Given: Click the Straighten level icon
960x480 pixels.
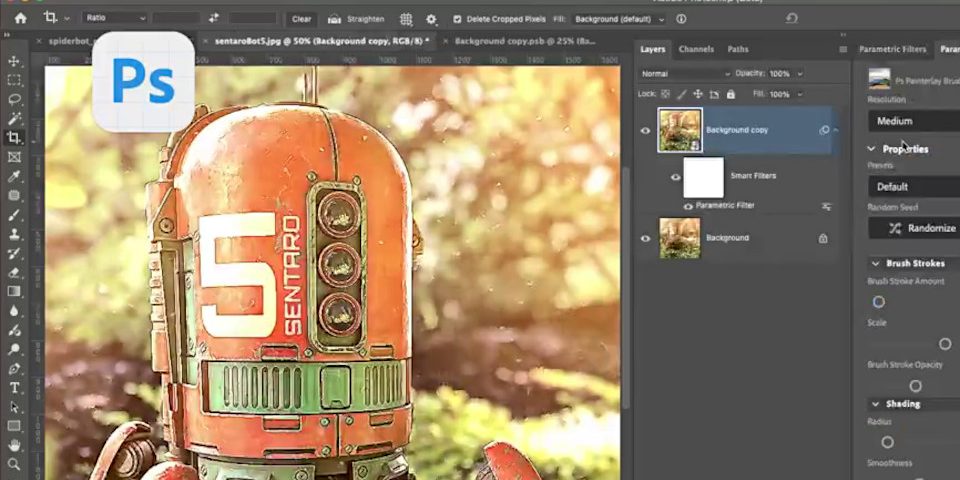Looking at the screenshot, I should coord(334,19).
